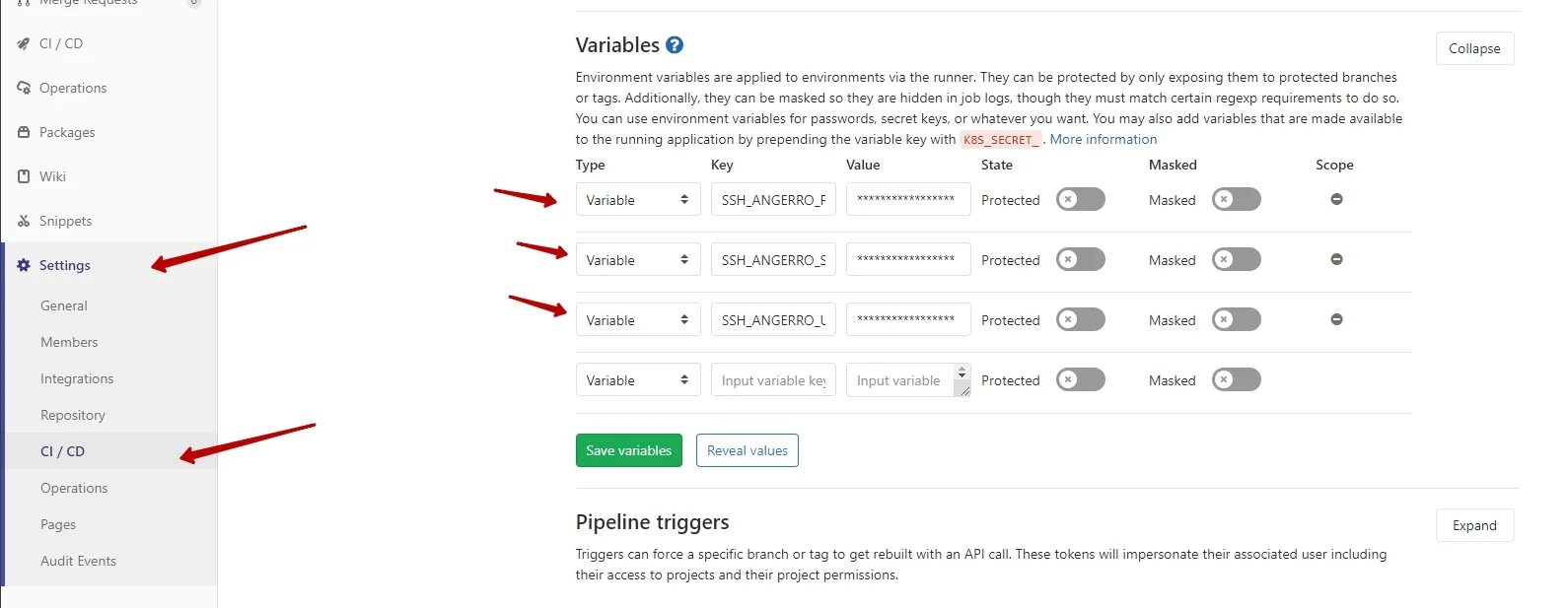Click the help icon beside Variables heading
1568x608 pixels.
click(x=675, y=45)
